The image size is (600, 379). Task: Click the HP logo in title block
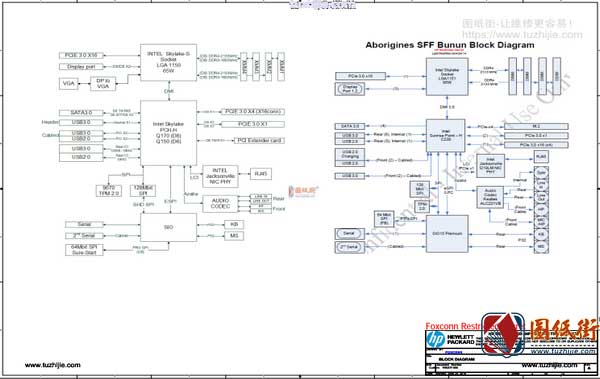tap(436, 339)
